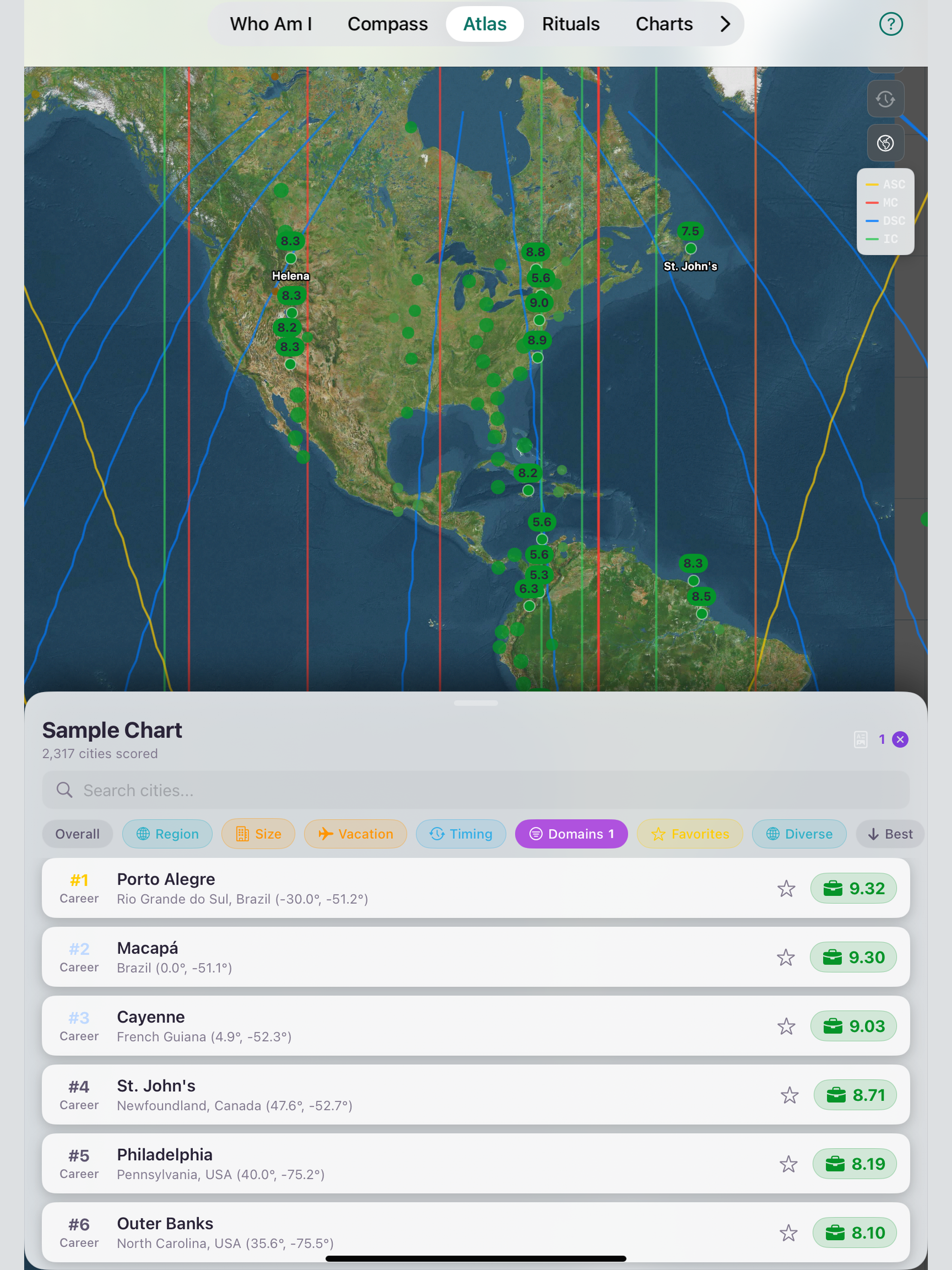Tap the DSC legend entry
952x1270 pixels.
pos(885,221)
